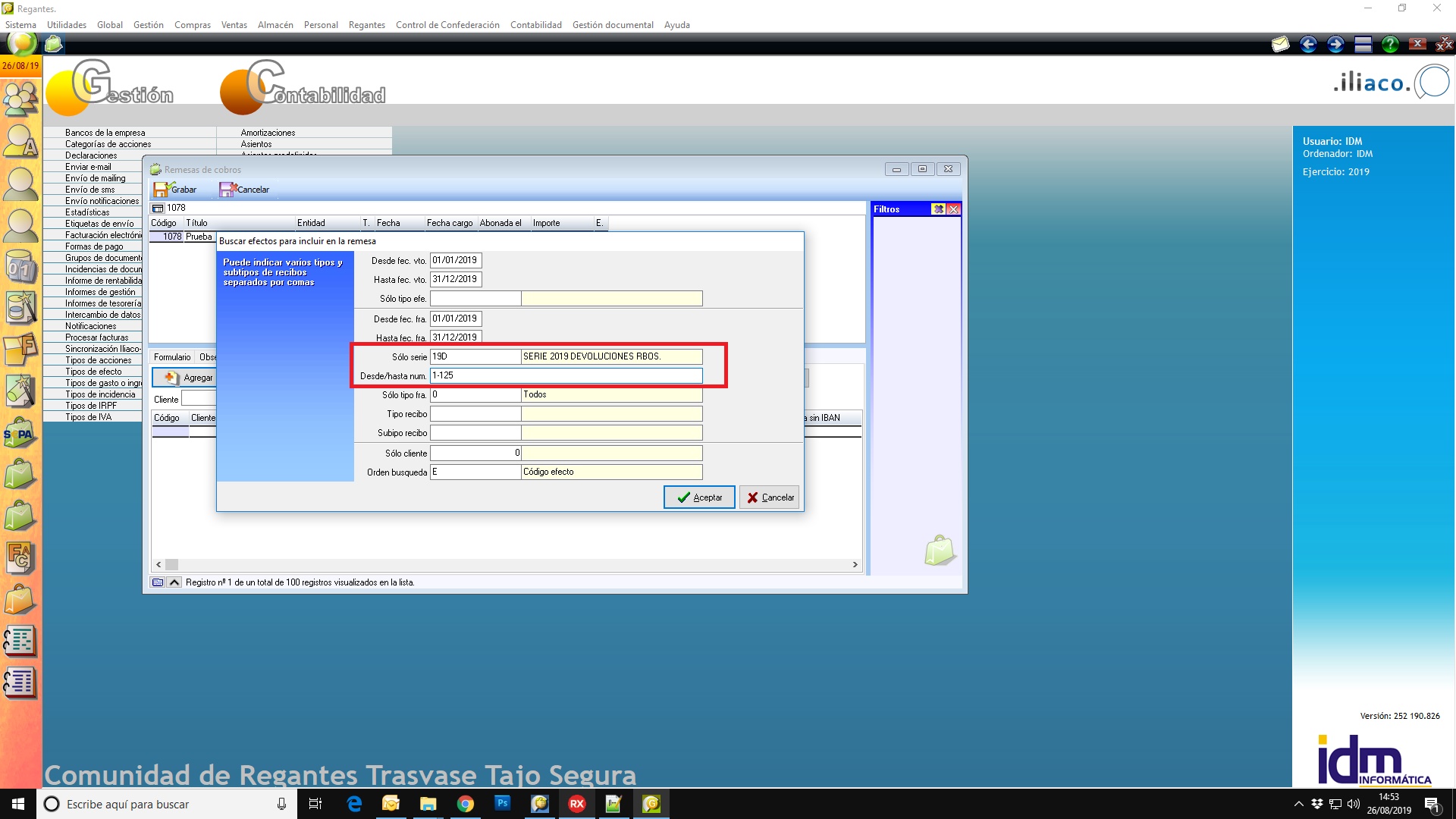Click the Aceptar button

click(699, 497)
